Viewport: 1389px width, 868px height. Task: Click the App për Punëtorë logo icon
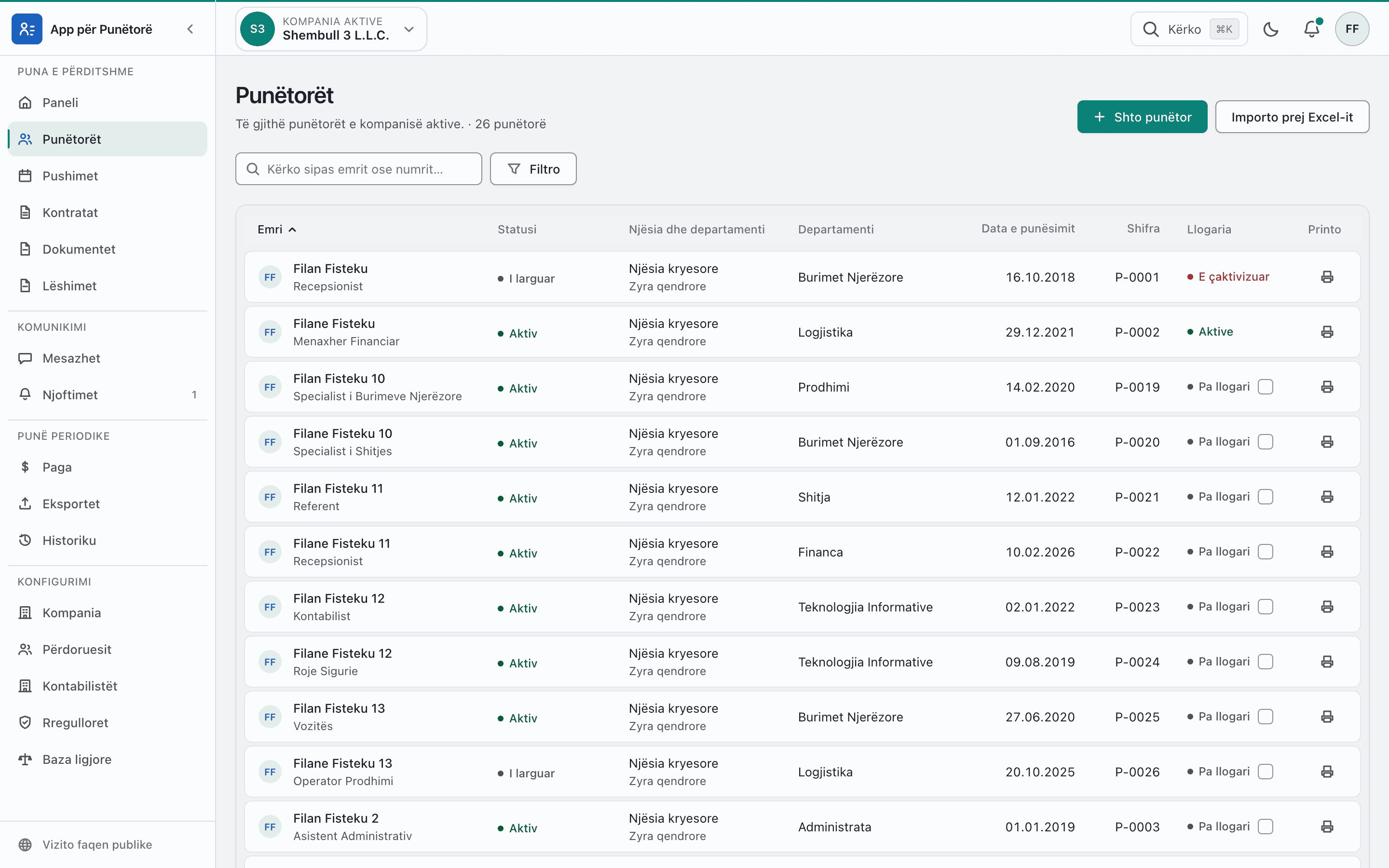(x=27, y=29)
